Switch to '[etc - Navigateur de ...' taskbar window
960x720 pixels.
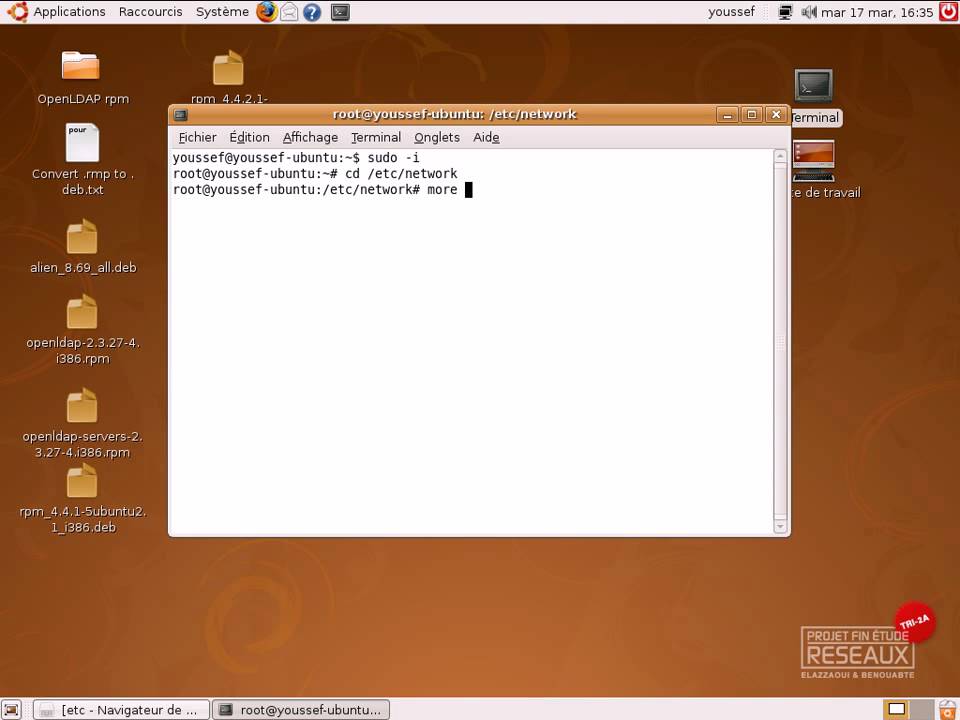click(x=121, y=710)
